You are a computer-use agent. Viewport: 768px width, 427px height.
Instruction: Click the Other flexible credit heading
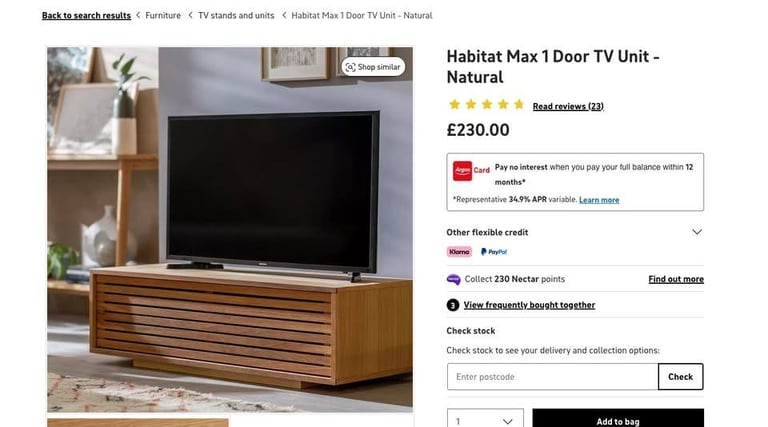tap(487, 232)
